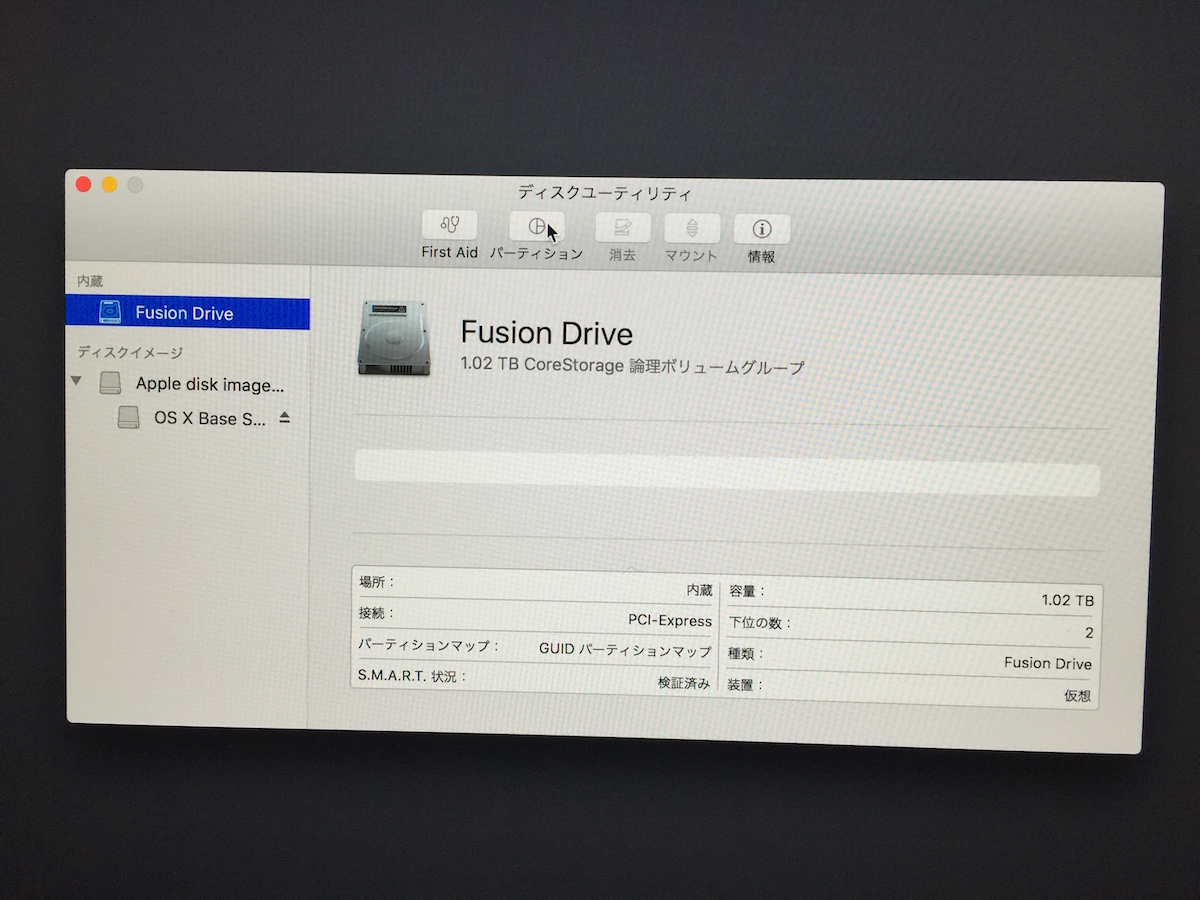1200x900 pixels.
Task: Click the ディスクユーティリティ window title
Action: coord(604,193)
